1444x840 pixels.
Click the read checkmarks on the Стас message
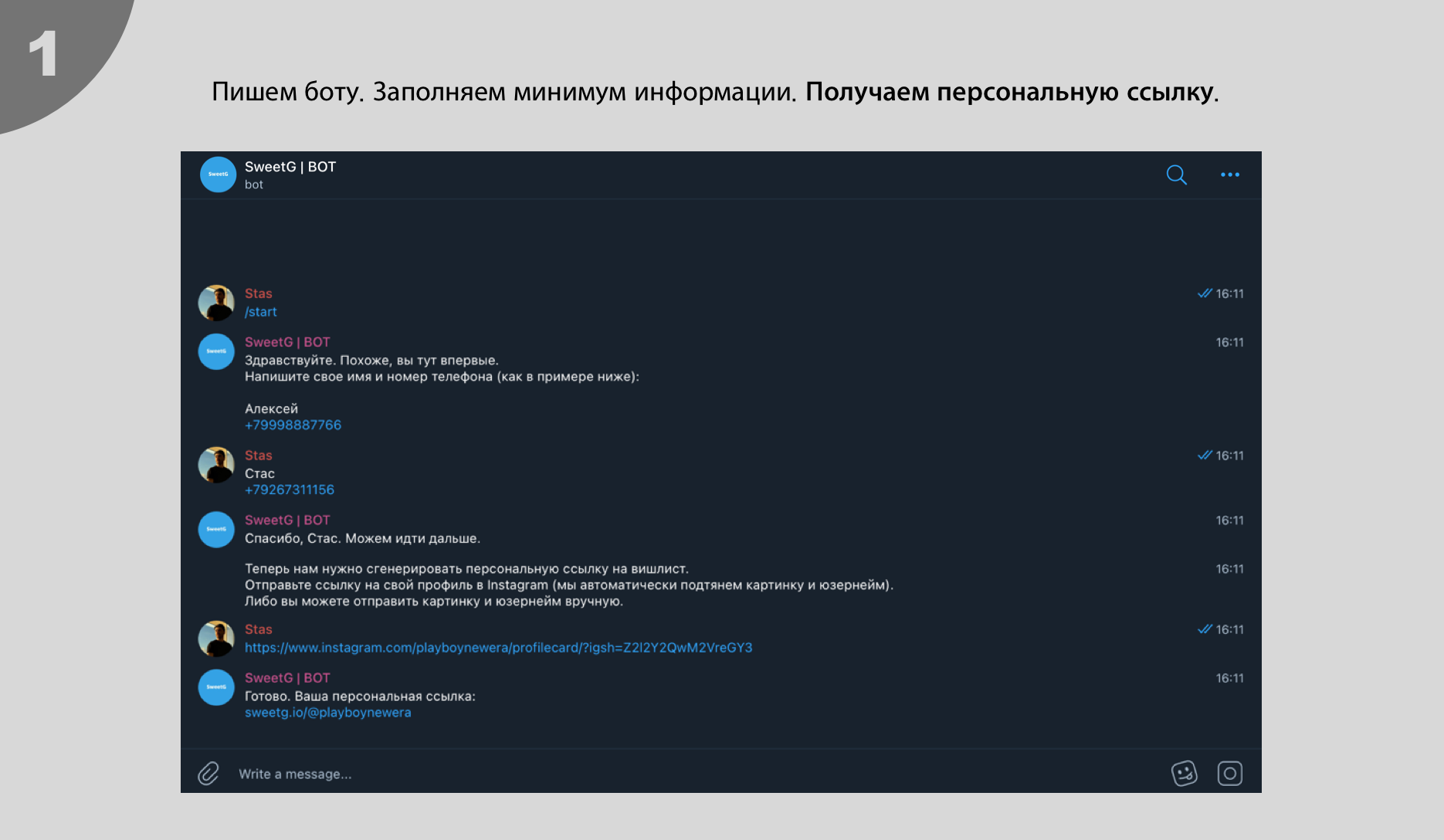(1205, 456)
